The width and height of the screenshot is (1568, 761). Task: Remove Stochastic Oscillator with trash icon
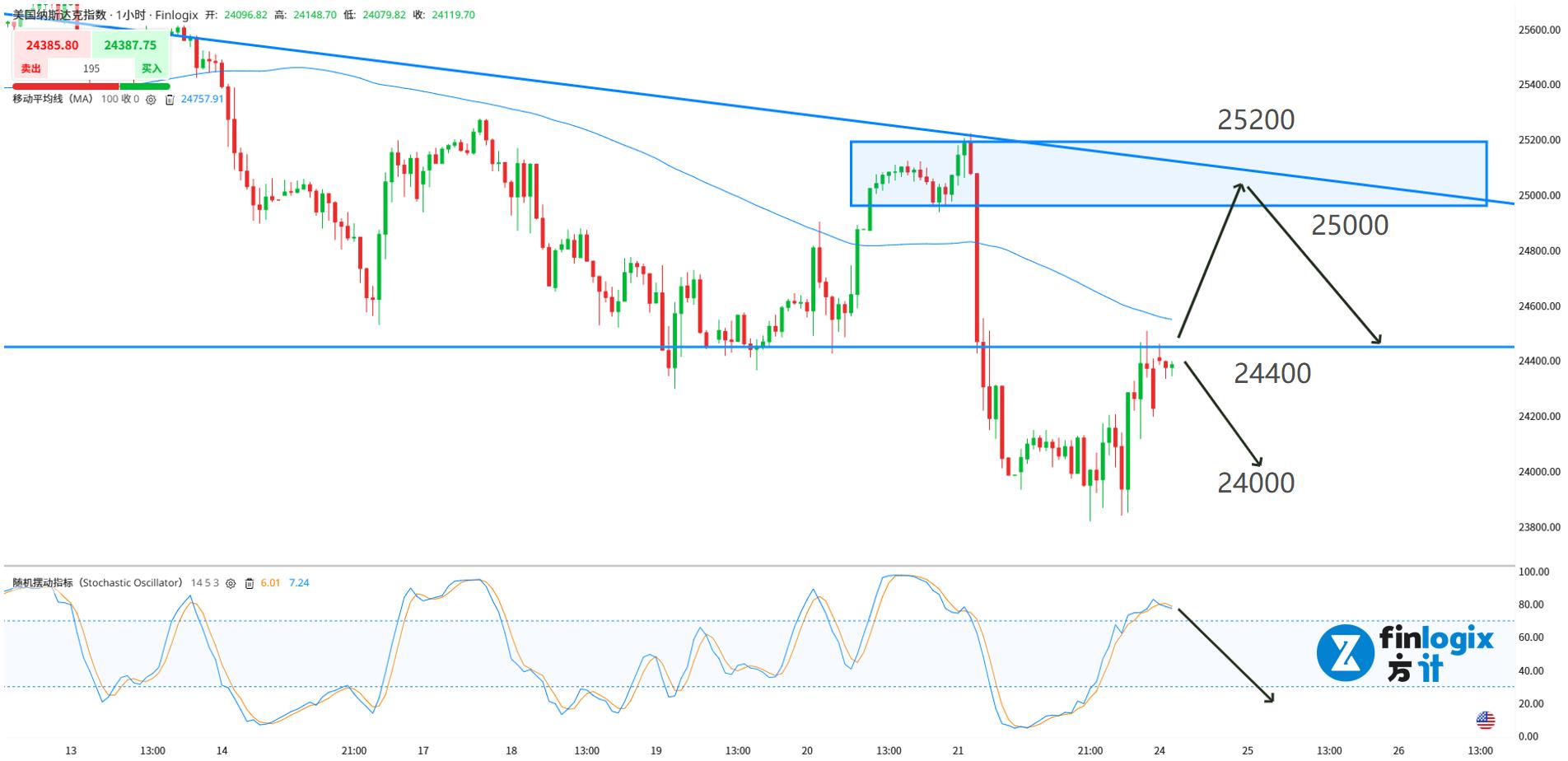click(249, 583)
